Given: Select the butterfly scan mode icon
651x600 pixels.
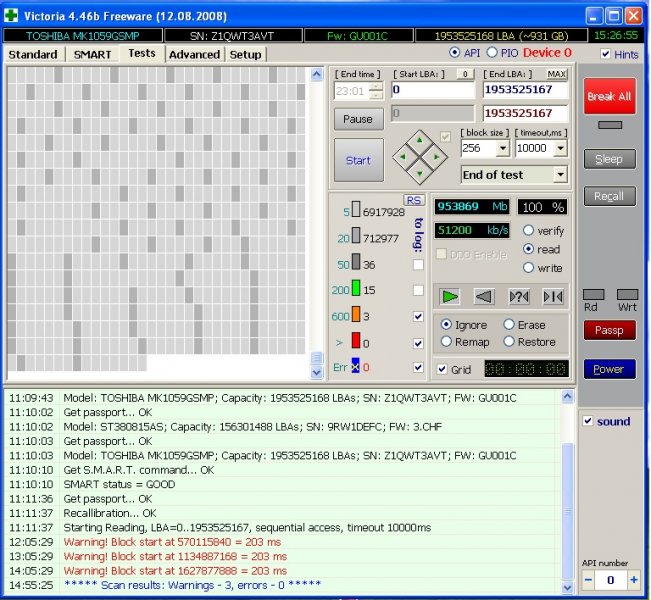Looking at the screenshot, I should (552, 296).
